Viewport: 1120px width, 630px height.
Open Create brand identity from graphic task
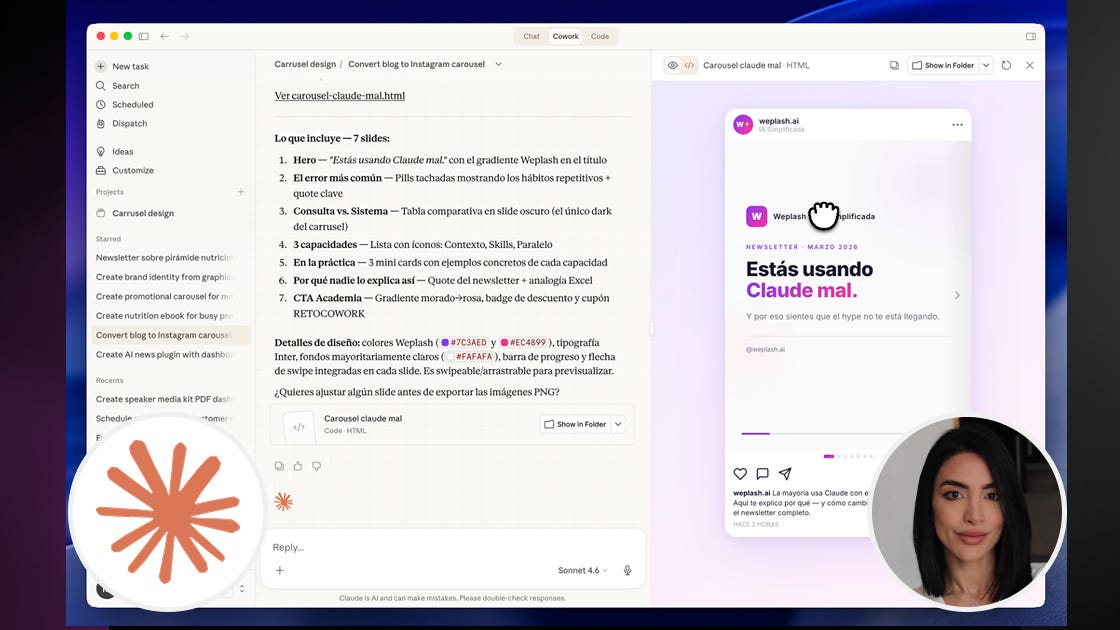[x=164, y=277]
